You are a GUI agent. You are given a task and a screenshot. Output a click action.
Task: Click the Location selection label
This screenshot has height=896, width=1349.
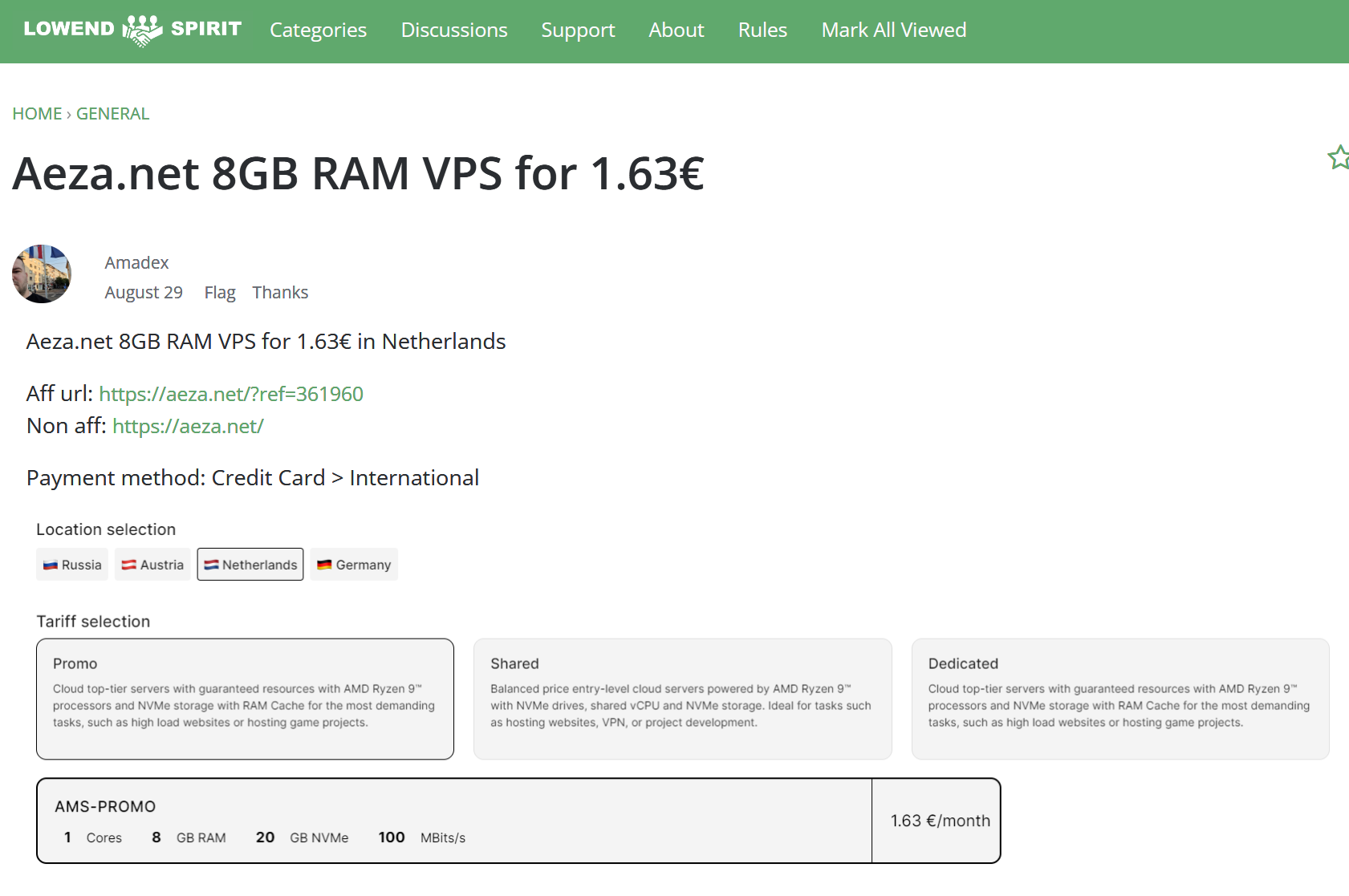106,529
